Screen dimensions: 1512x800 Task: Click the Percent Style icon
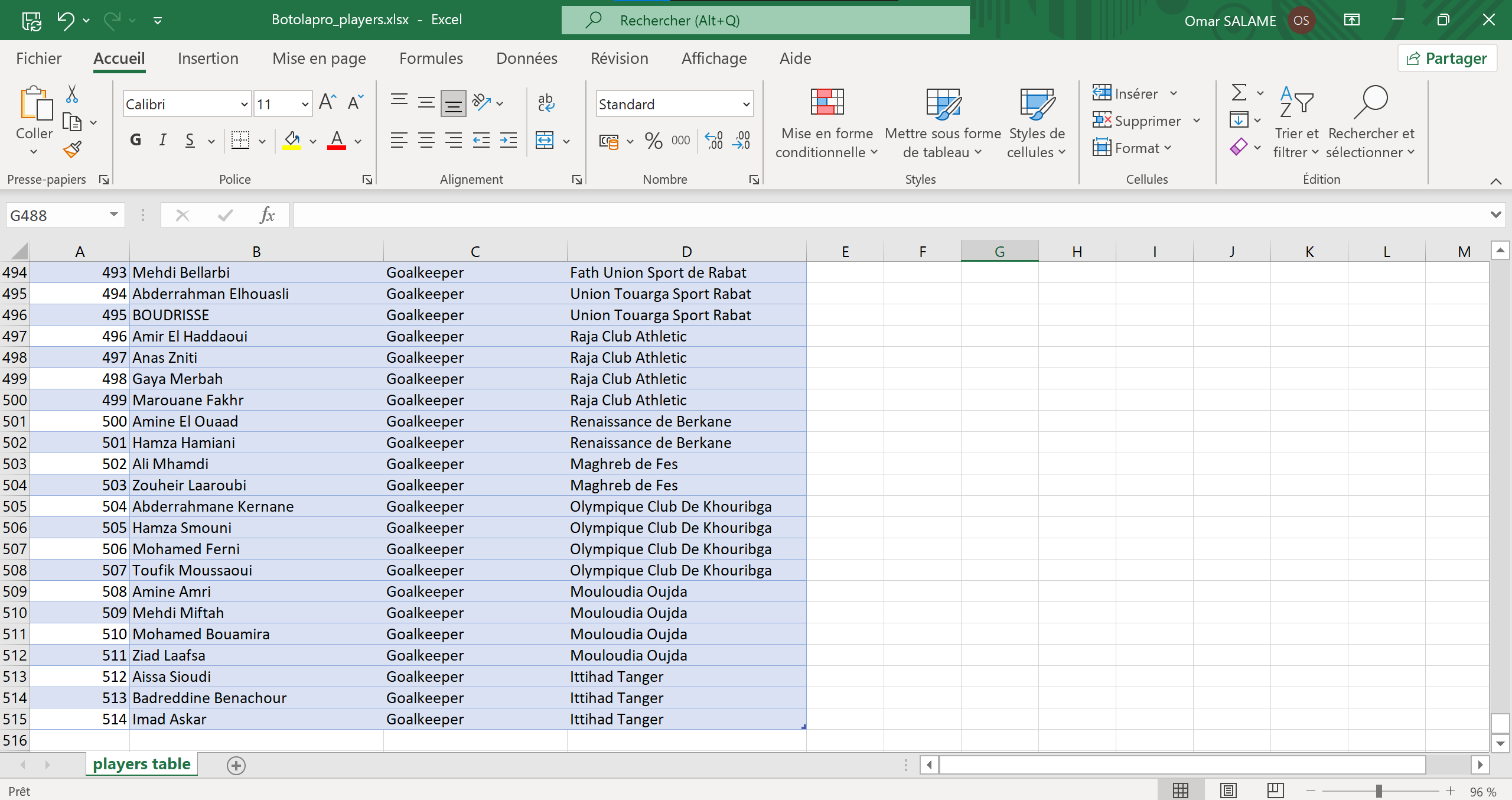tap(653, 141)
